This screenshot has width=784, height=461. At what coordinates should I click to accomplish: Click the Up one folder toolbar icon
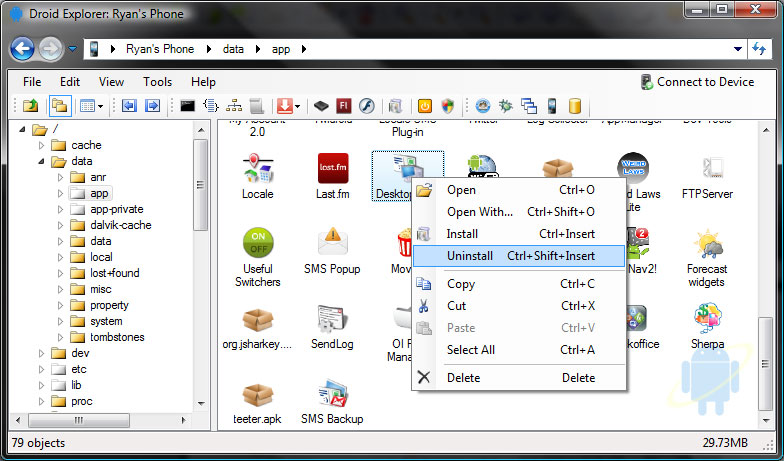(x=31, y=106)
